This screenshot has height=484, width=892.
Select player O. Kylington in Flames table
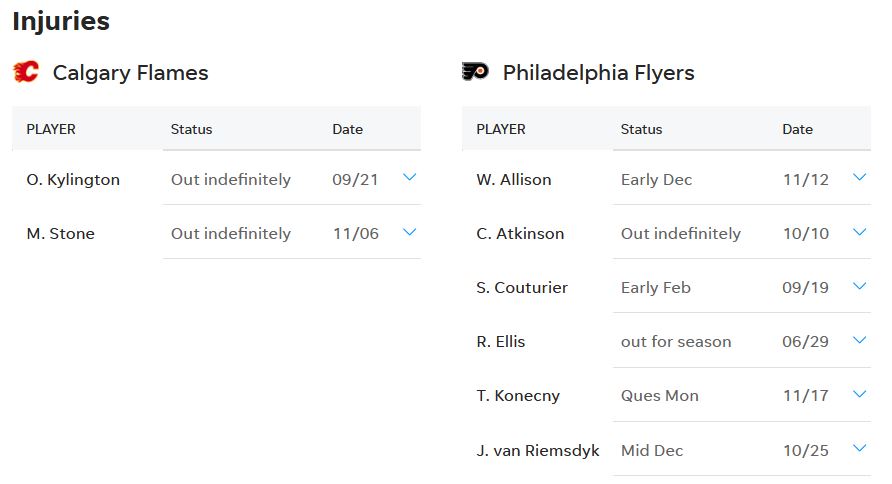point(73,180)
